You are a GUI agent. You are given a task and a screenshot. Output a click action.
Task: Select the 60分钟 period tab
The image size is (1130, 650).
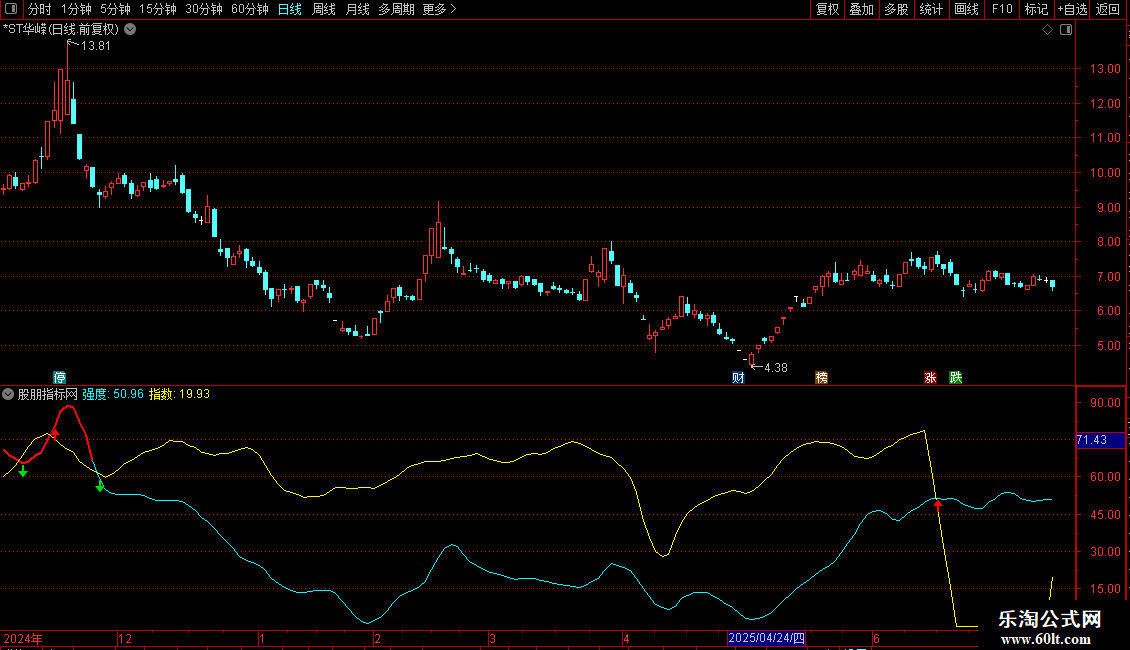pos(249,9)
